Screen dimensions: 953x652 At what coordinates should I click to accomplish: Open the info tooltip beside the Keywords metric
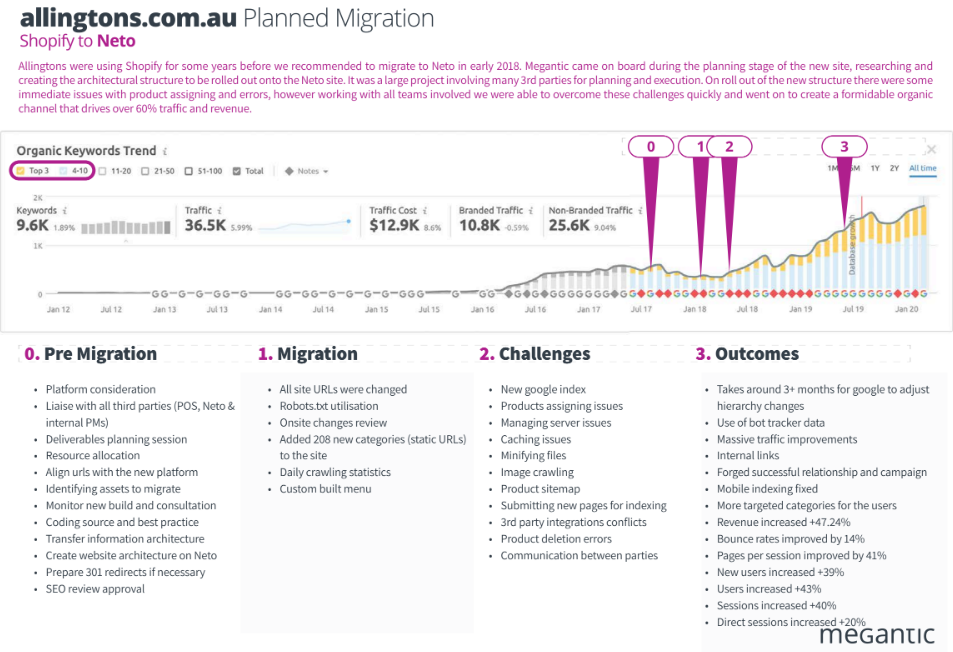tap(63, 209)
